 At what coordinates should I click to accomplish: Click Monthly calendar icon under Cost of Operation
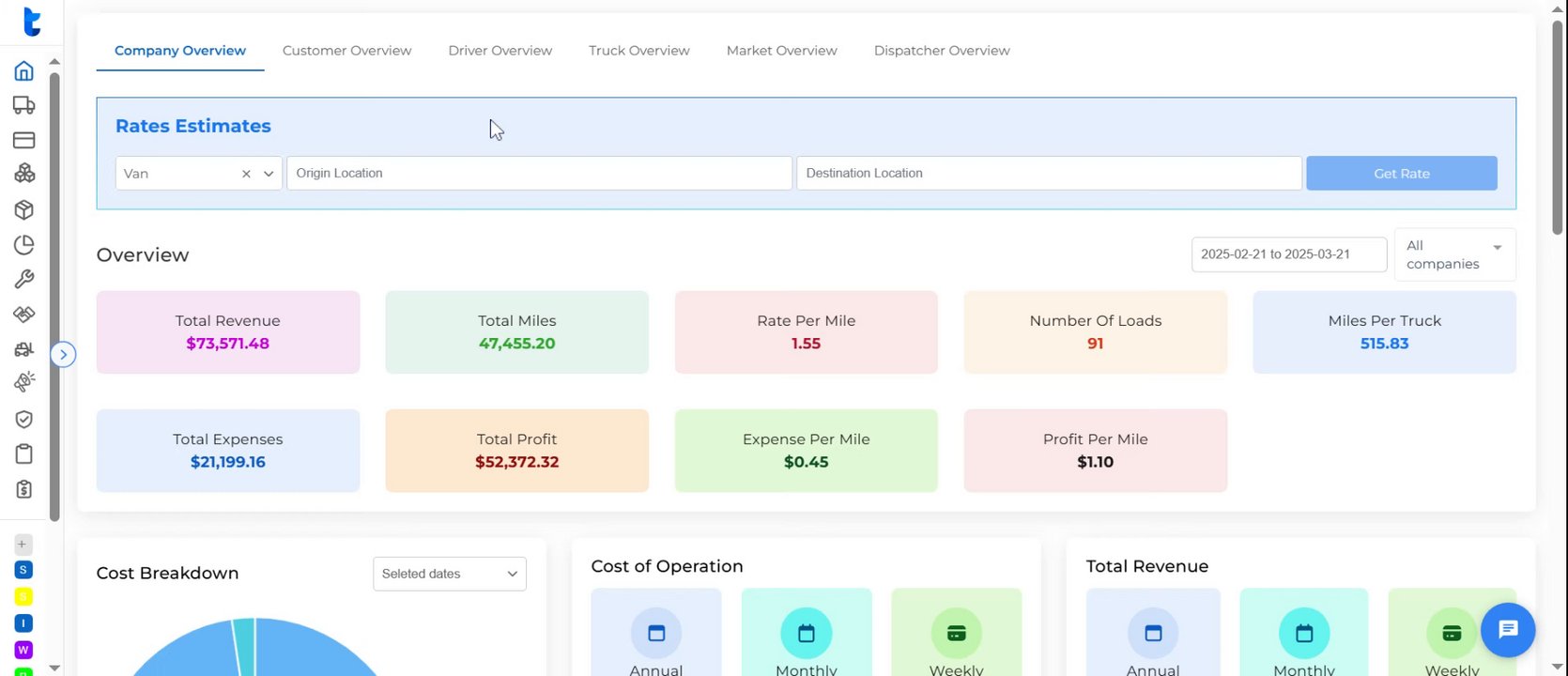coord(807,633)
